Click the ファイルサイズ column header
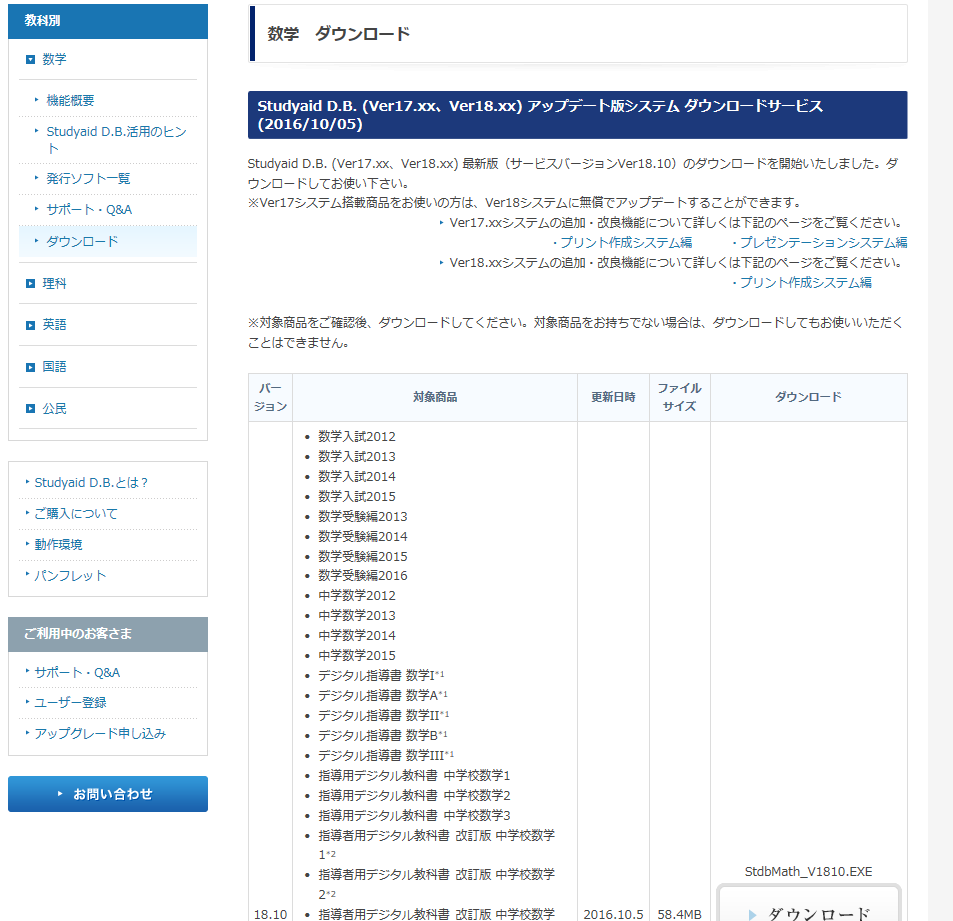 click(679, 398)
